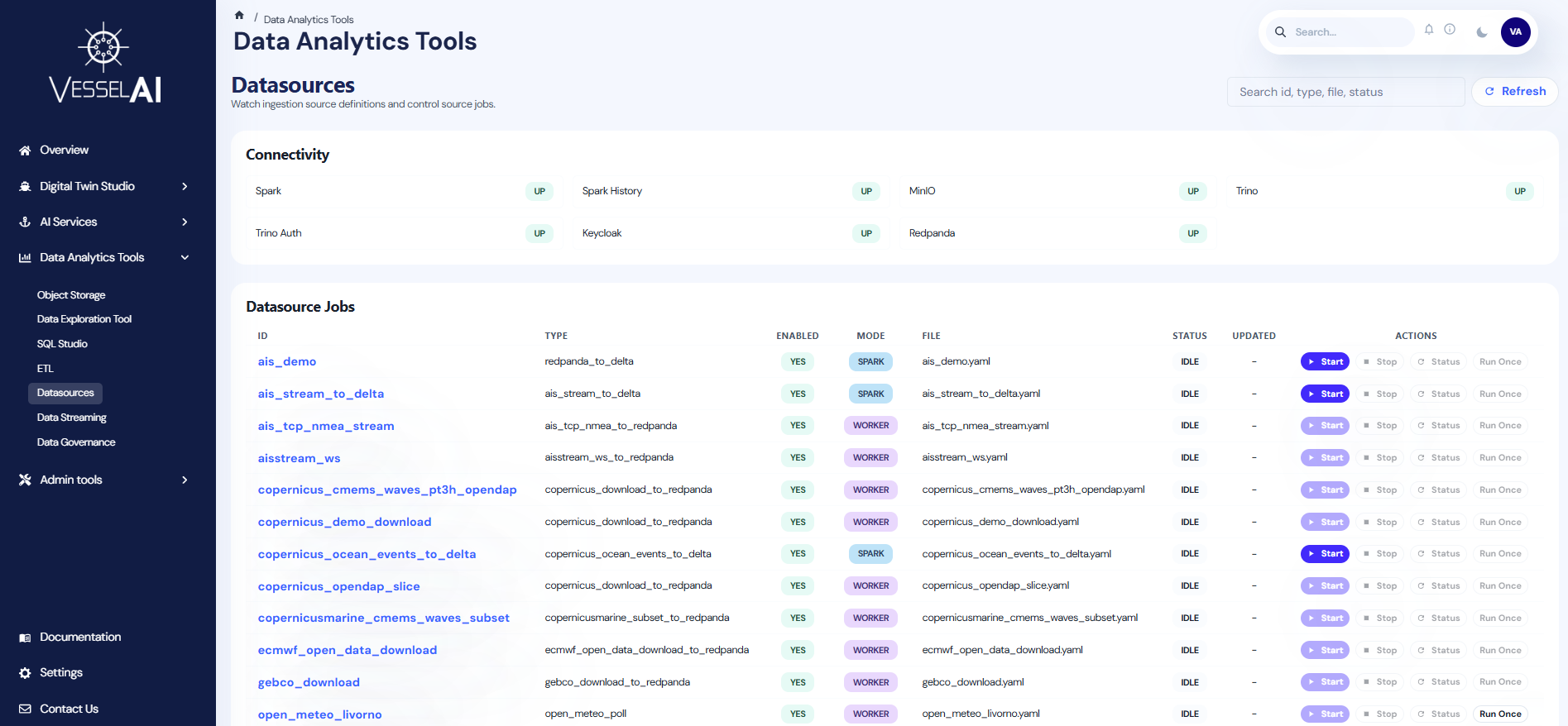Click the info circle icon
The height and width of the screenshot is (726, 1568).
tap(1450, 30)
